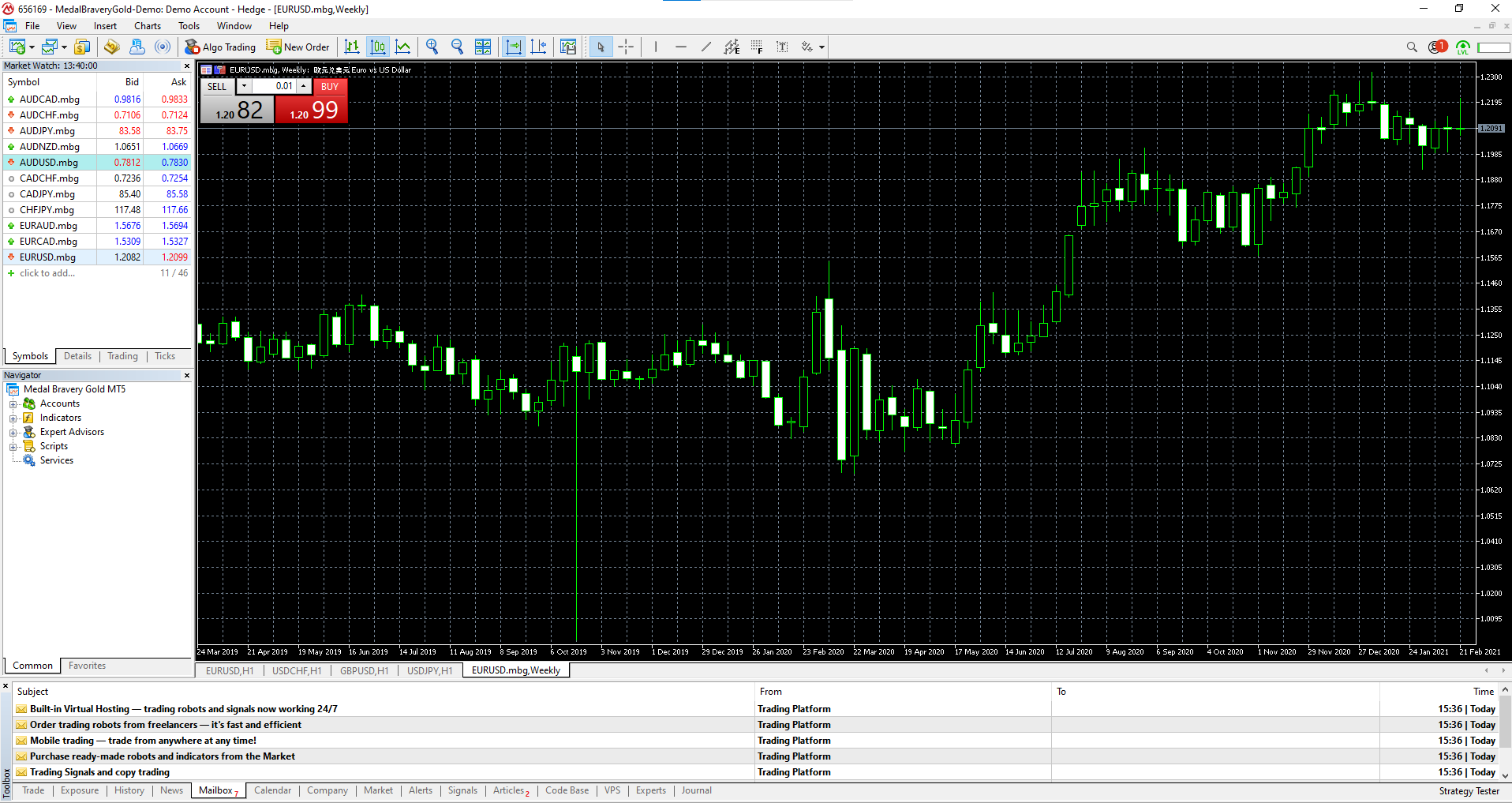Zoom out the chart with magnifier minus
The image size is (1512, 803).
457,47
